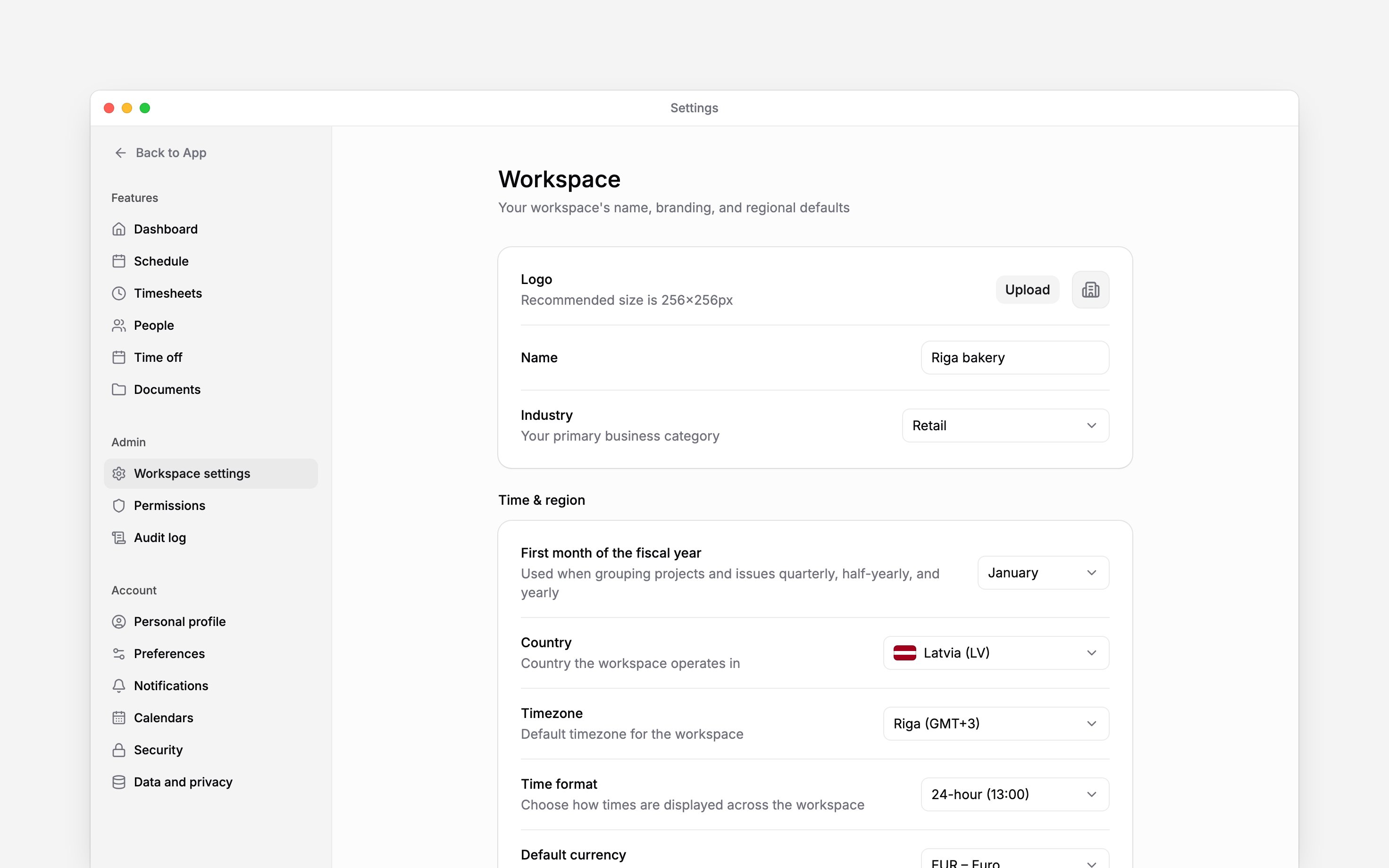Click the Calendars label in sidebar

[x=164, y=718]
